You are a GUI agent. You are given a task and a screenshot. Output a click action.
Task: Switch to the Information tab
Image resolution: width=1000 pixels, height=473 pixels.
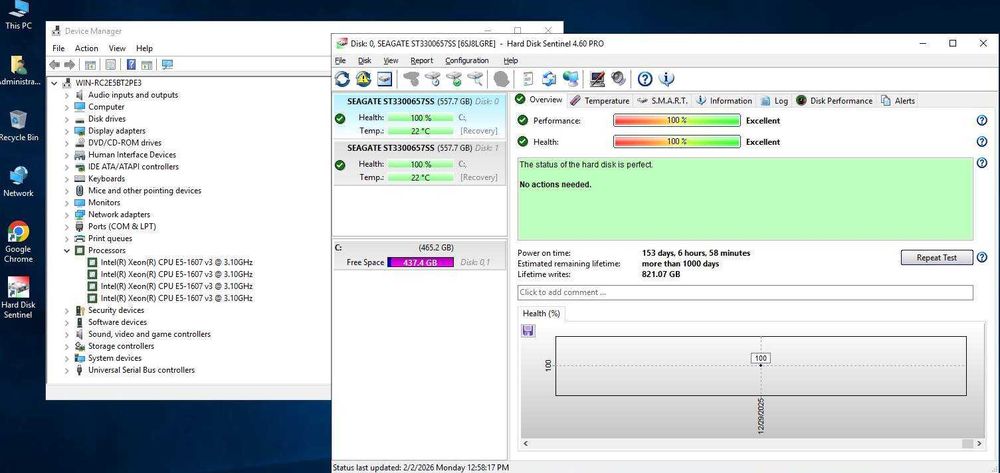coord(724,101)
